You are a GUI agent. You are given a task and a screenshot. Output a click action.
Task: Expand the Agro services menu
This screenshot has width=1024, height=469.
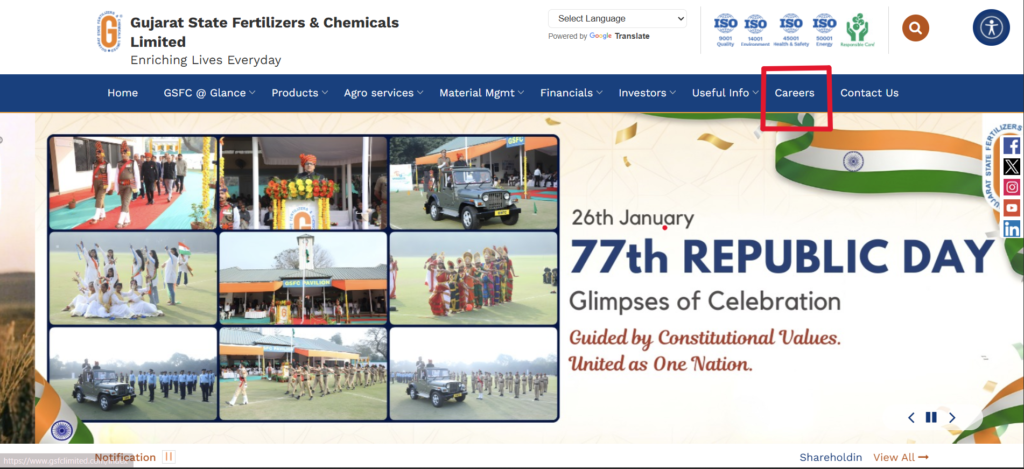[383, 93]
